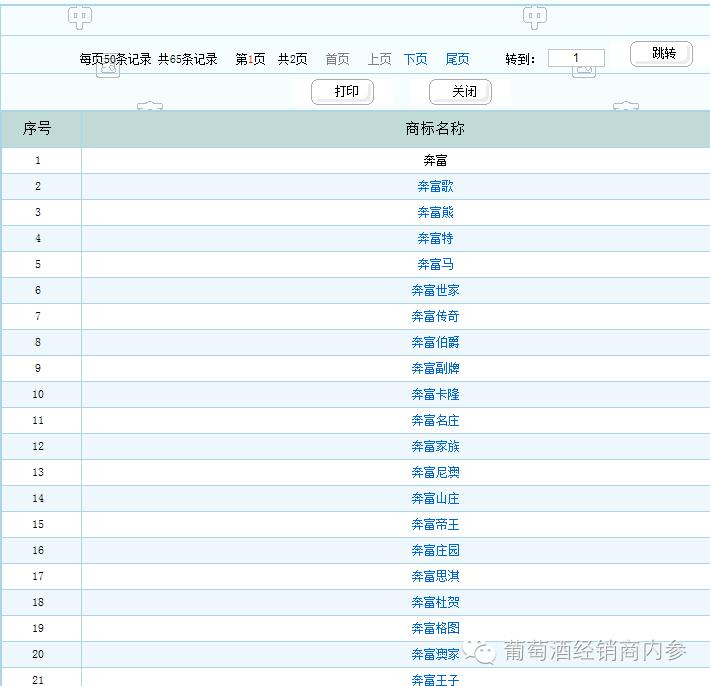This screenshot has height=686, width=710.
Task: Open trademark 奔富家族
Action: click(435, 446)
